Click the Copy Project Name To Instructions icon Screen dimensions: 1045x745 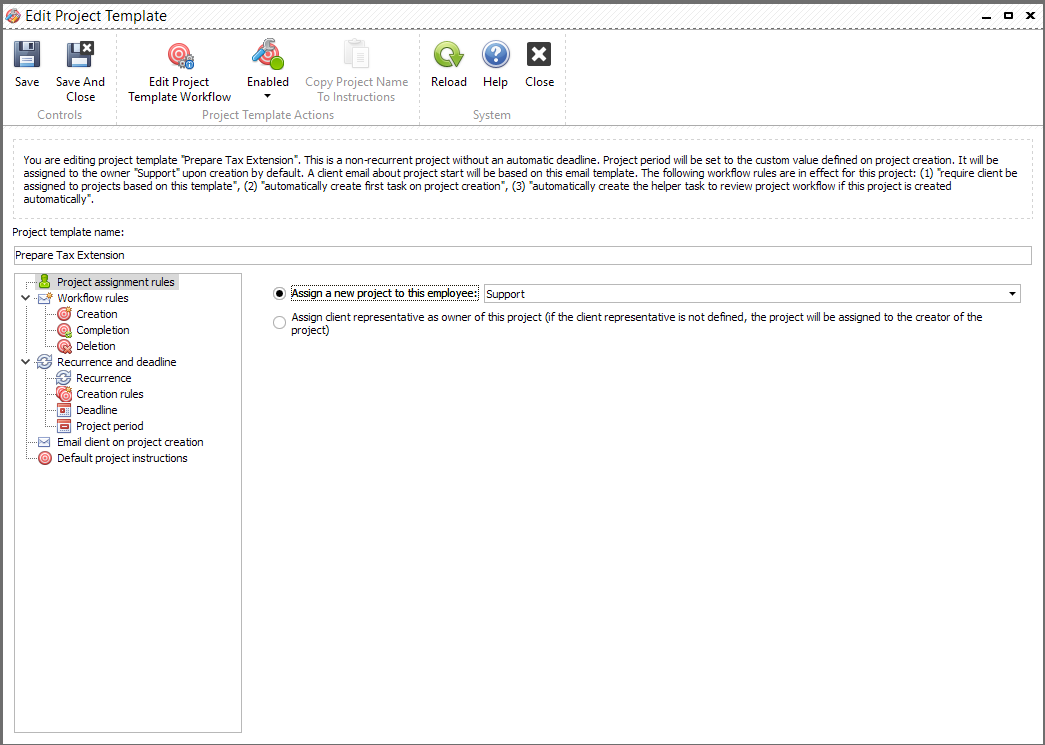[357, 55]
